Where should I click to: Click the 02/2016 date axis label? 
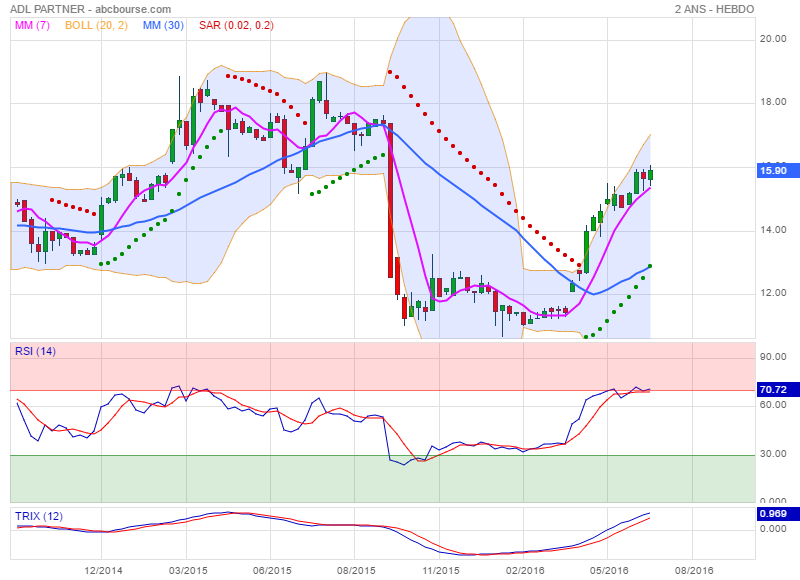tap(524, 570)
